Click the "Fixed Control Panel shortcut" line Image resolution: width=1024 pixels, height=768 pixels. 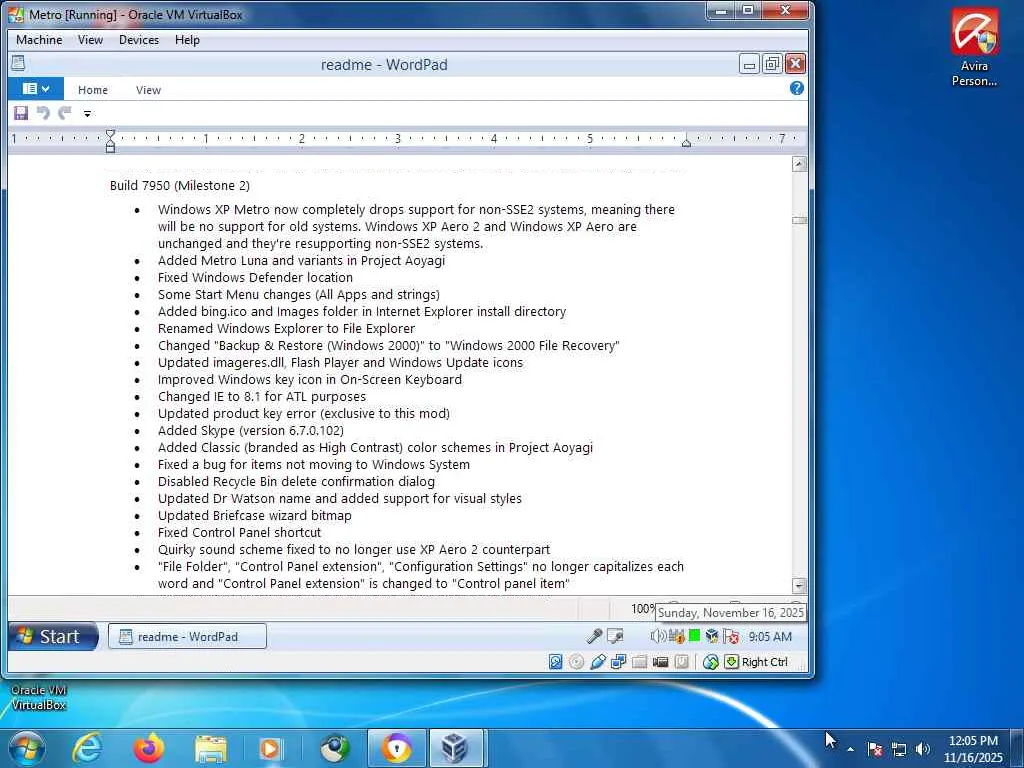(239, 532)
